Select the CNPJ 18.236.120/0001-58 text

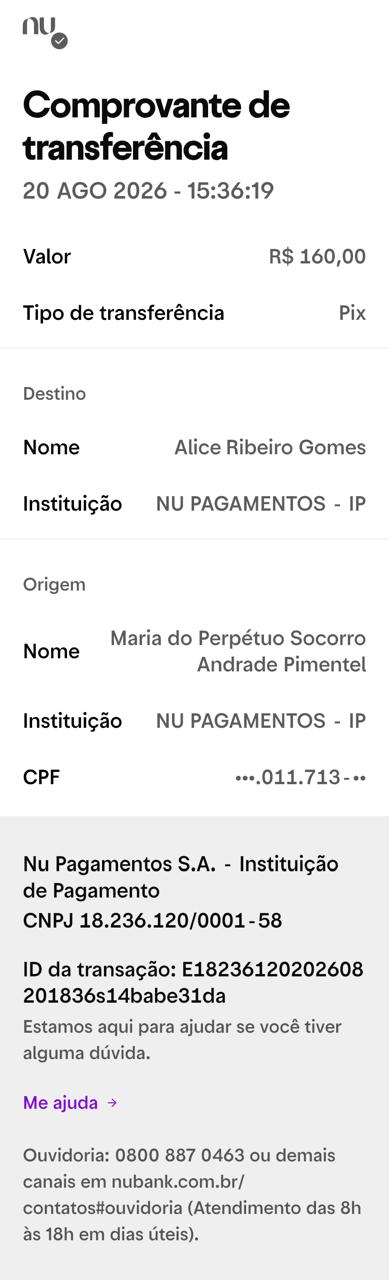[x=152, y=921]
